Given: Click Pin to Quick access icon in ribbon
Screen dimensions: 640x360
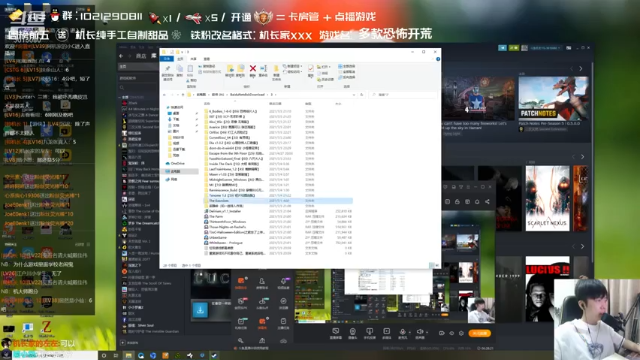Looking at the screenshot, I should [x=167, y=69].
